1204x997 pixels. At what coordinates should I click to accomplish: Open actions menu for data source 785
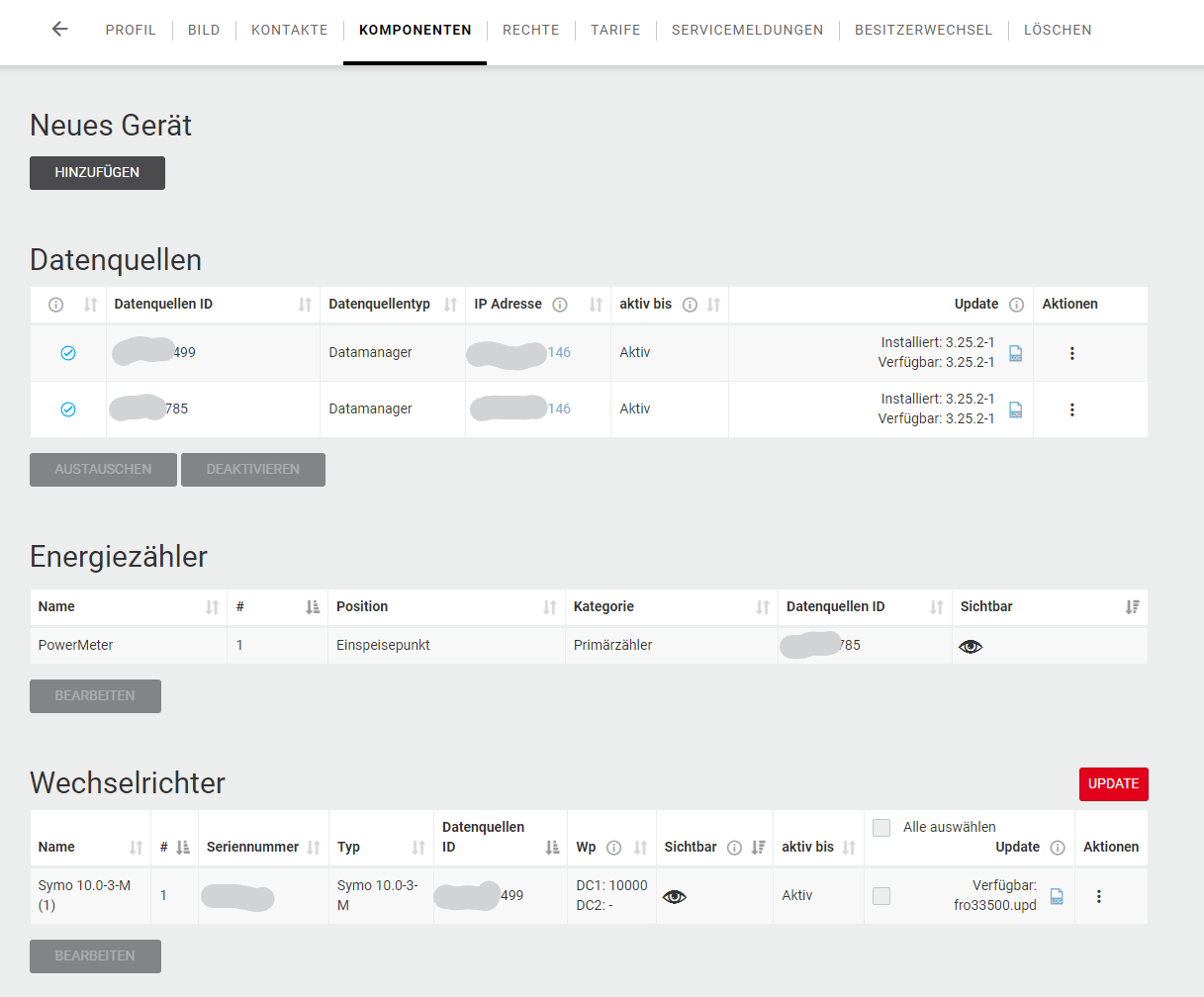1071,409
